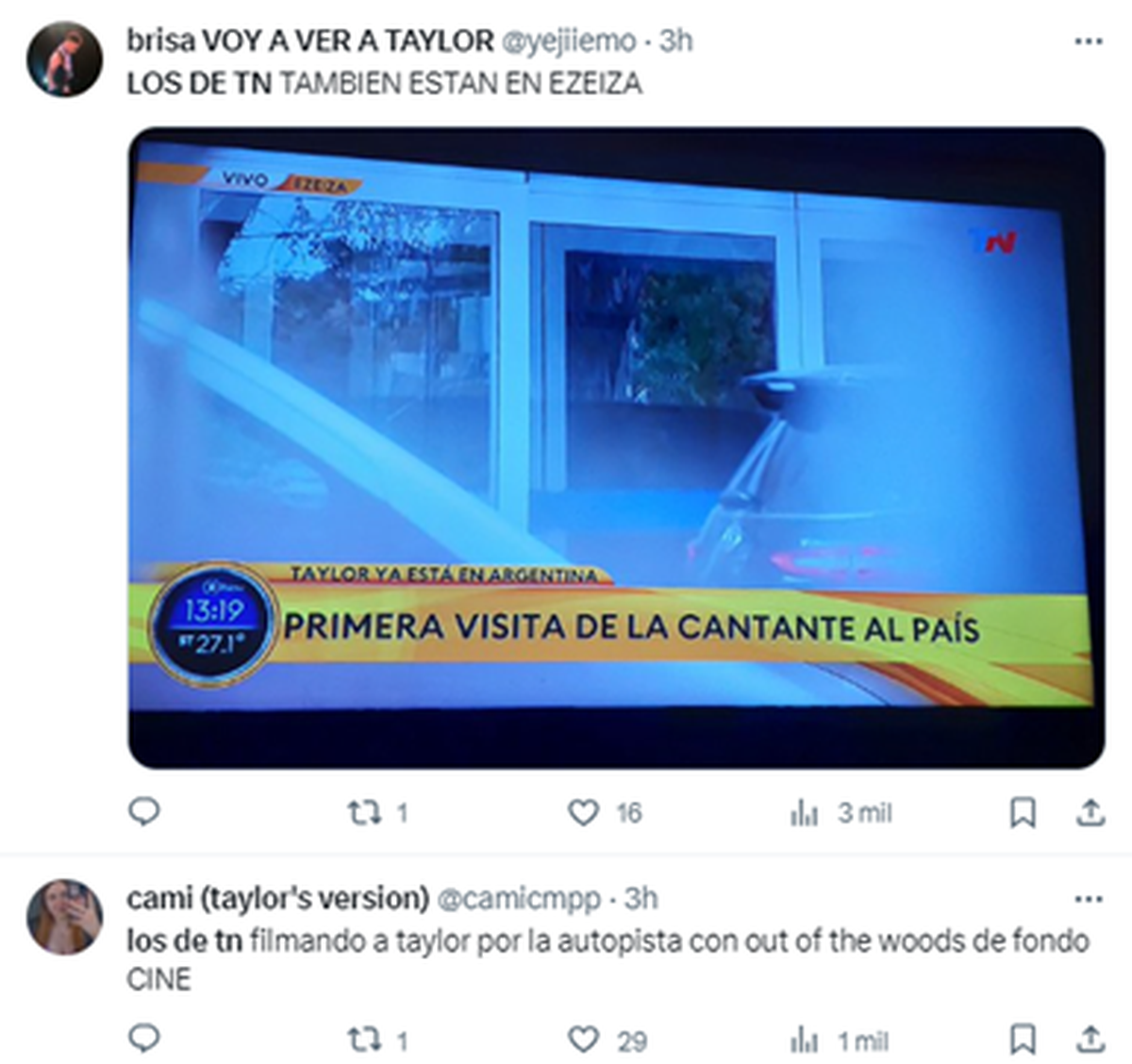This screenshot has height=1064, width=1132.
Task: Open more options on brisa's tweet
Action: click(1089, 42)
